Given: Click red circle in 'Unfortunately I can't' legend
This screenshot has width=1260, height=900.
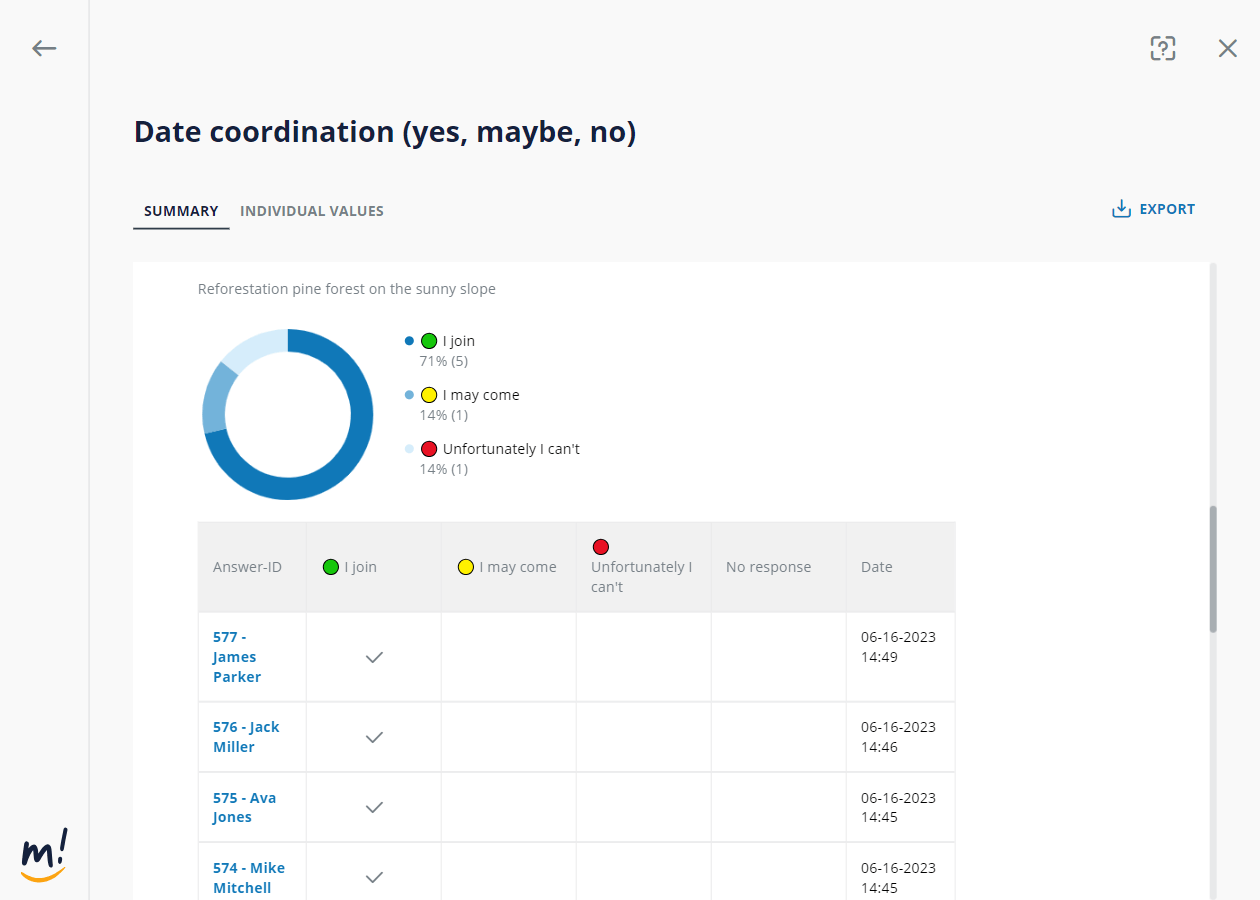Looking at the screenshot, I should pyautogui.click(x=429, y=449).
